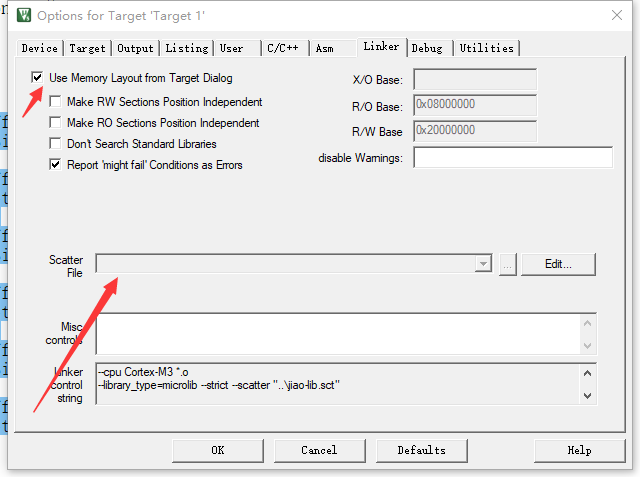Select the Linker tab

[x=381, y=47]
